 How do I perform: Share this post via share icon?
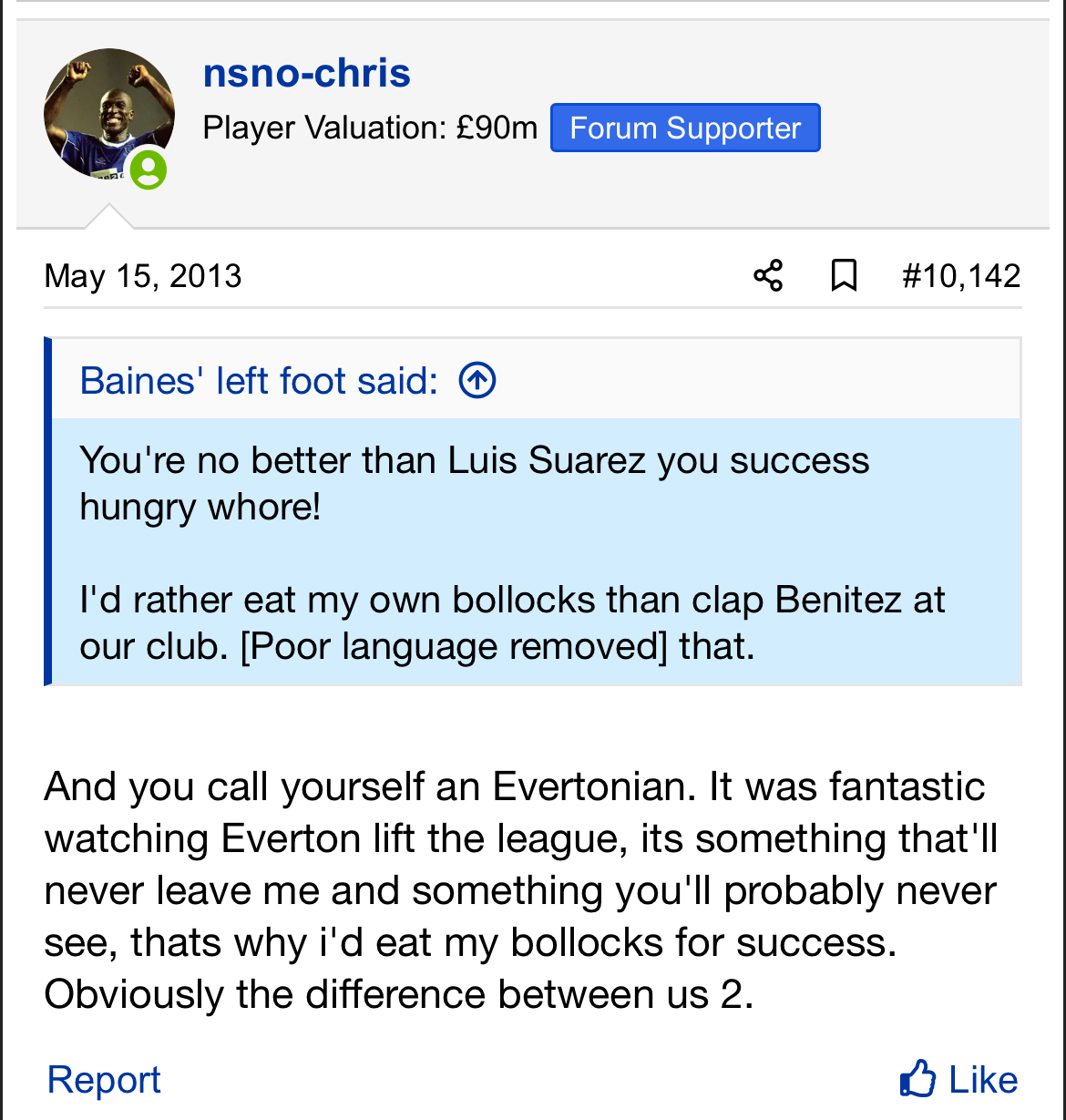click(768, 275)
